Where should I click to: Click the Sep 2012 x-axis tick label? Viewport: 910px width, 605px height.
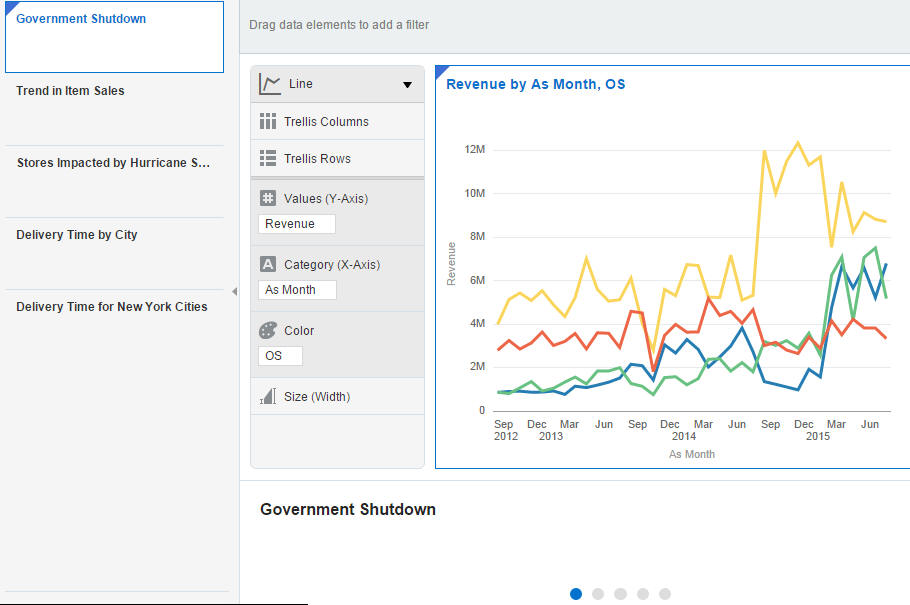click(505, 430)
